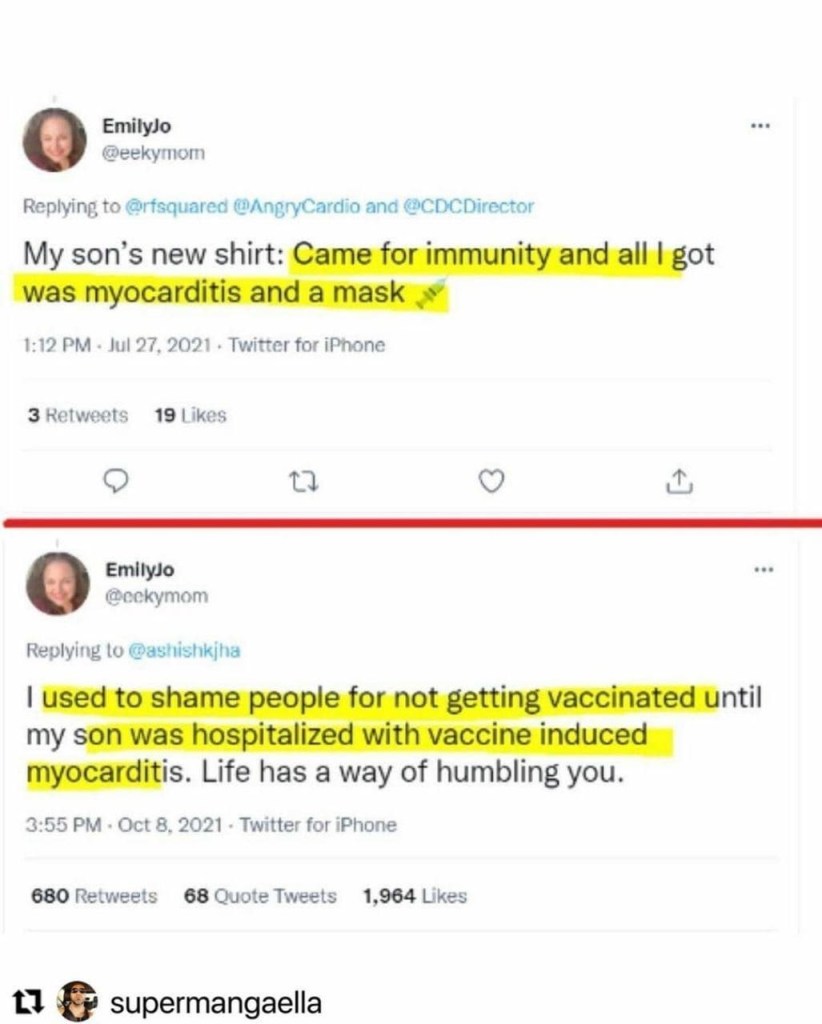This screenshot has width=822, height=1024.
Task: Open EmilyJo's avatar on first tweet
Action: pos(55,140)
